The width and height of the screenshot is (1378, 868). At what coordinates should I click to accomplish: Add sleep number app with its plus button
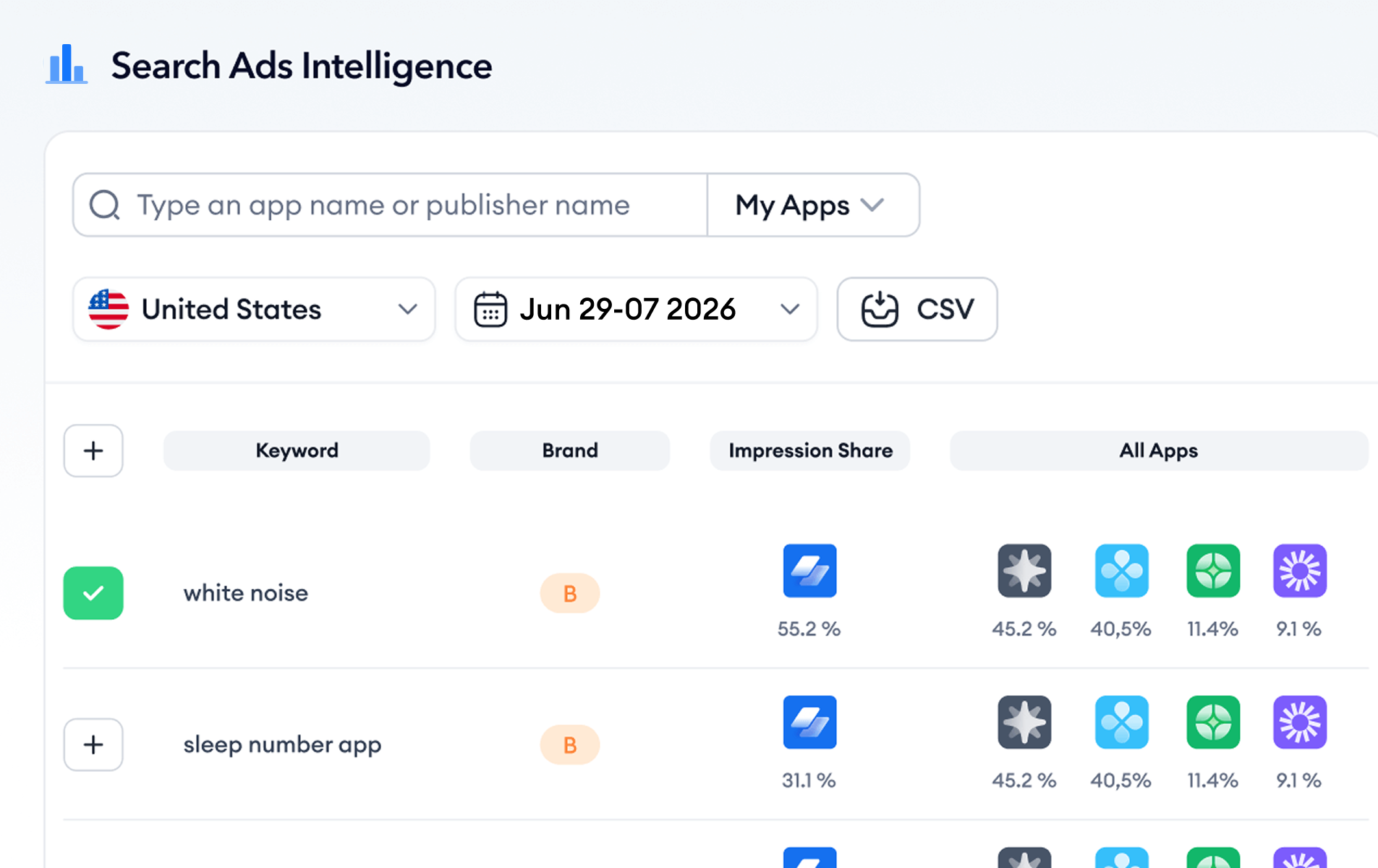(93, 744)
